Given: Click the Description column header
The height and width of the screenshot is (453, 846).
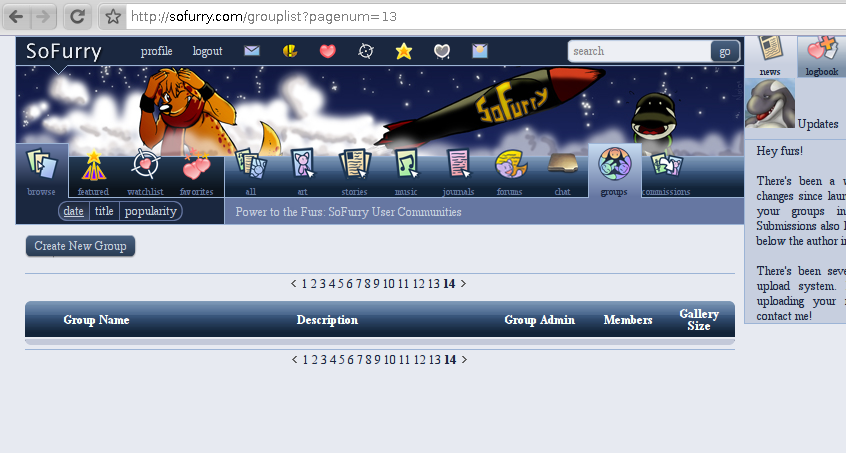Looking at the screenshot, I should (327, 320).
